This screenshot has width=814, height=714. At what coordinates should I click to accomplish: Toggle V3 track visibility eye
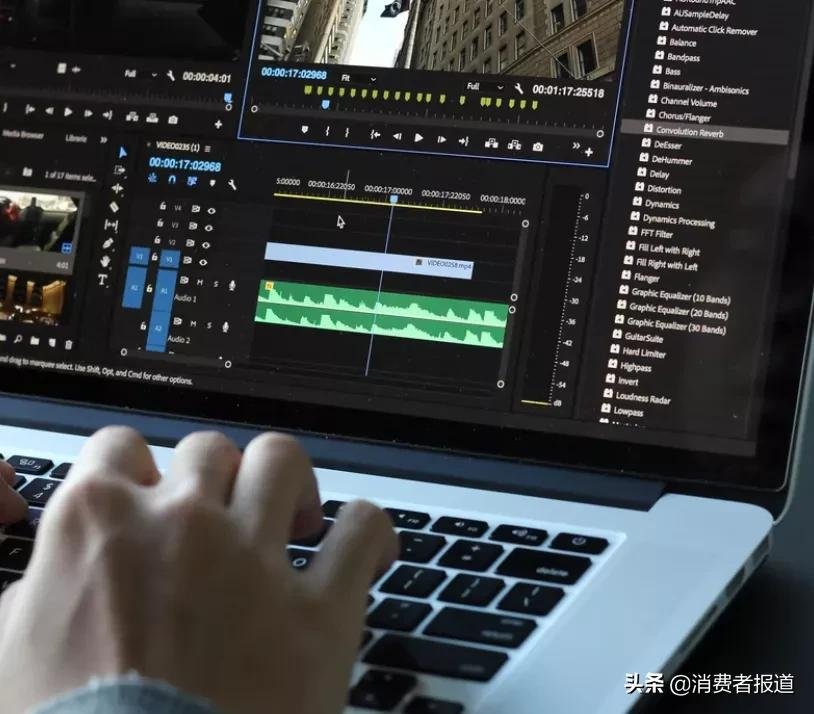[x=209, y=228]
